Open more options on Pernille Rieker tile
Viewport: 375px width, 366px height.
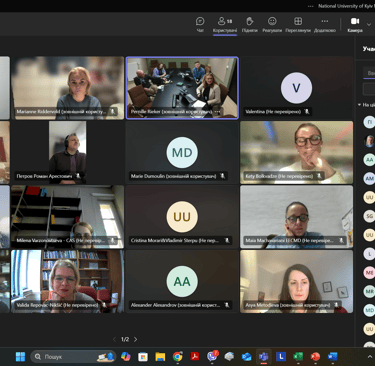click(217, 112)
